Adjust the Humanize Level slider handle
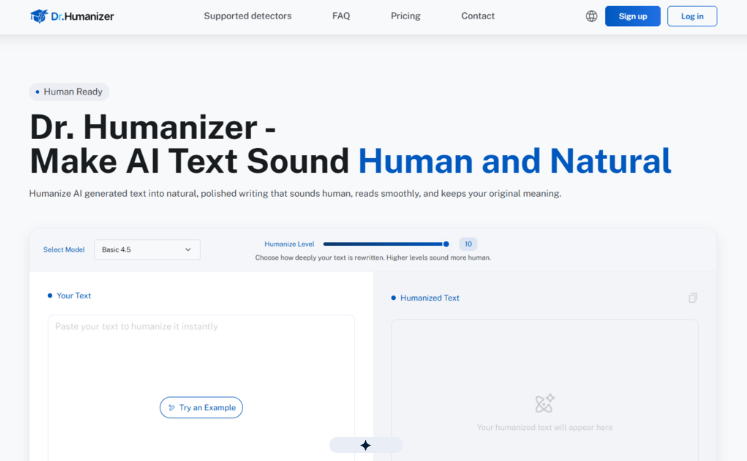Viewport: 747px width, 461px height. click(446, 244)
